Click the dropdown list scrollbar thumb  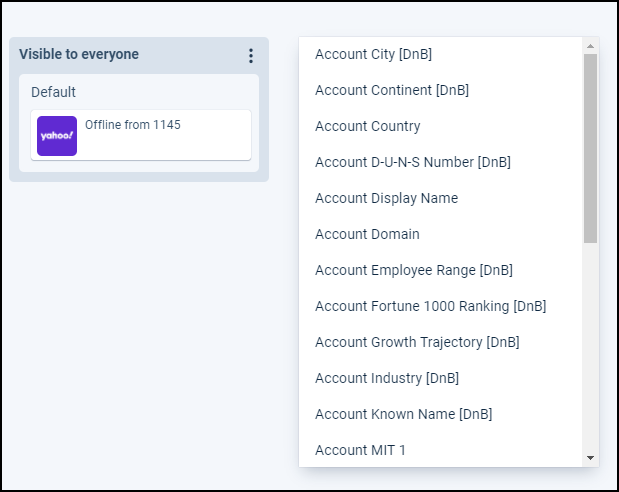pos(590,148)
